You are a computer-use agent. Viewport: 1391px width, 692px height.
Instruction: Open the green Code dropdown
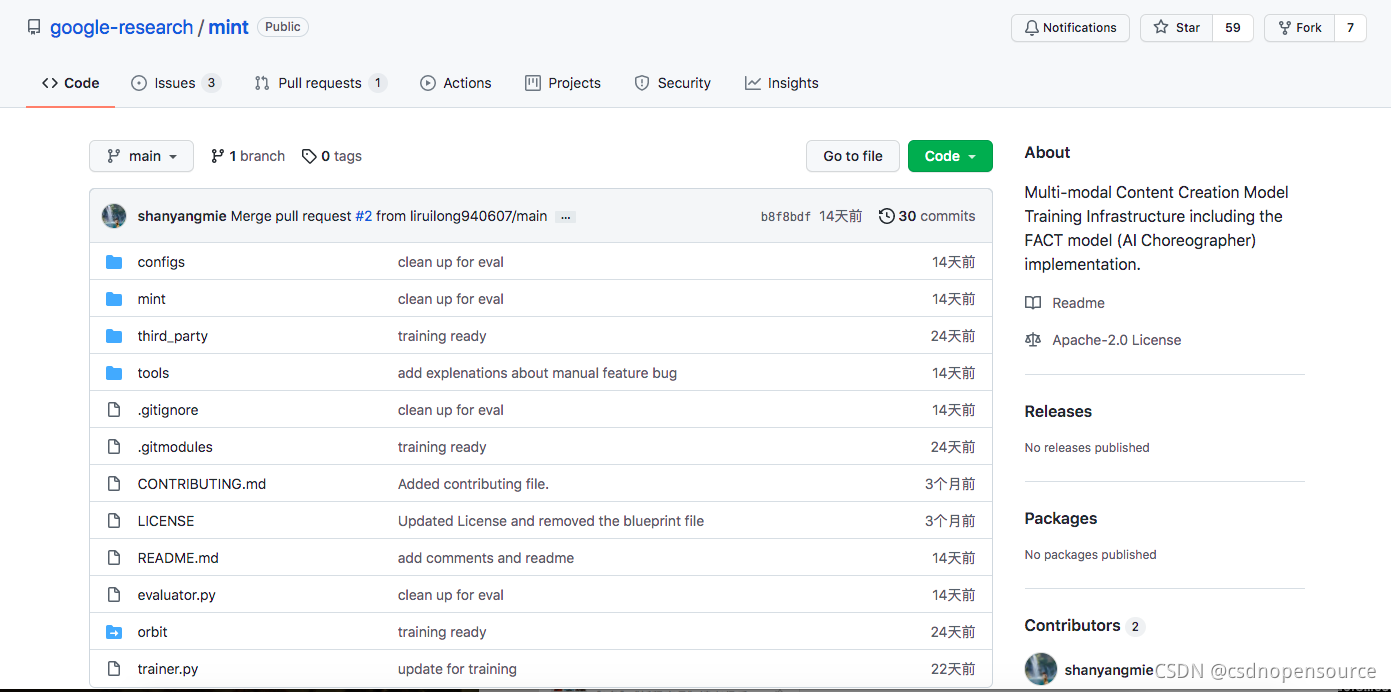950,156
